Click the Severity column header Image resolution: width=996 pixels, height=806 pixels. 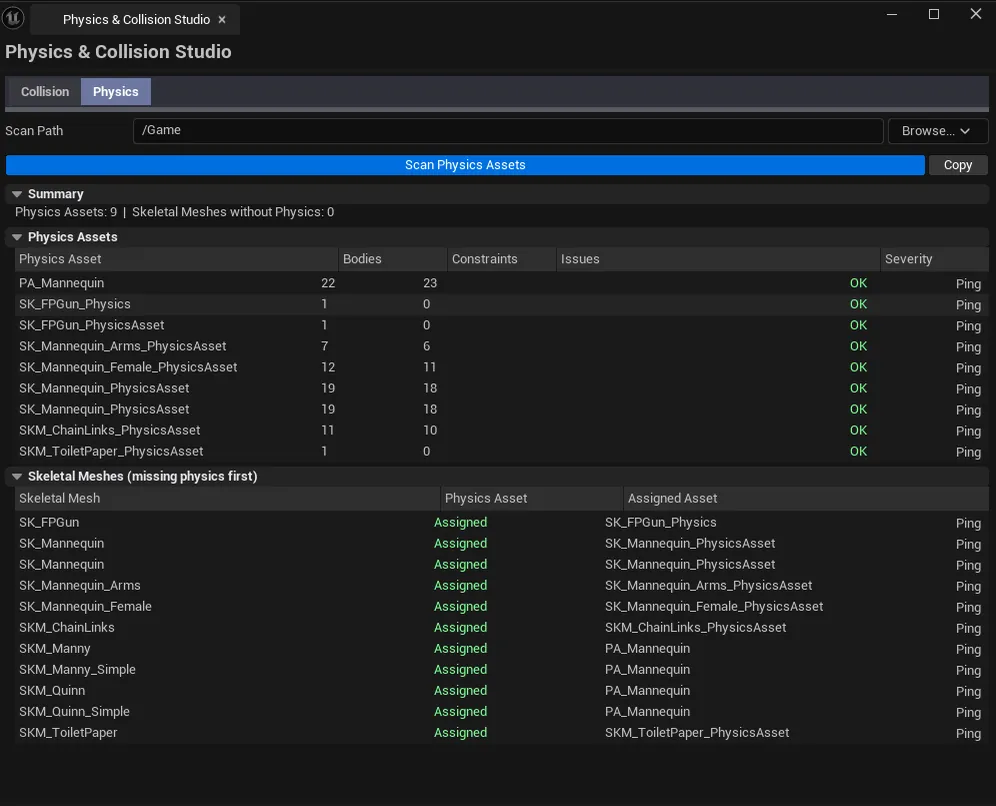tap(934, 259)
